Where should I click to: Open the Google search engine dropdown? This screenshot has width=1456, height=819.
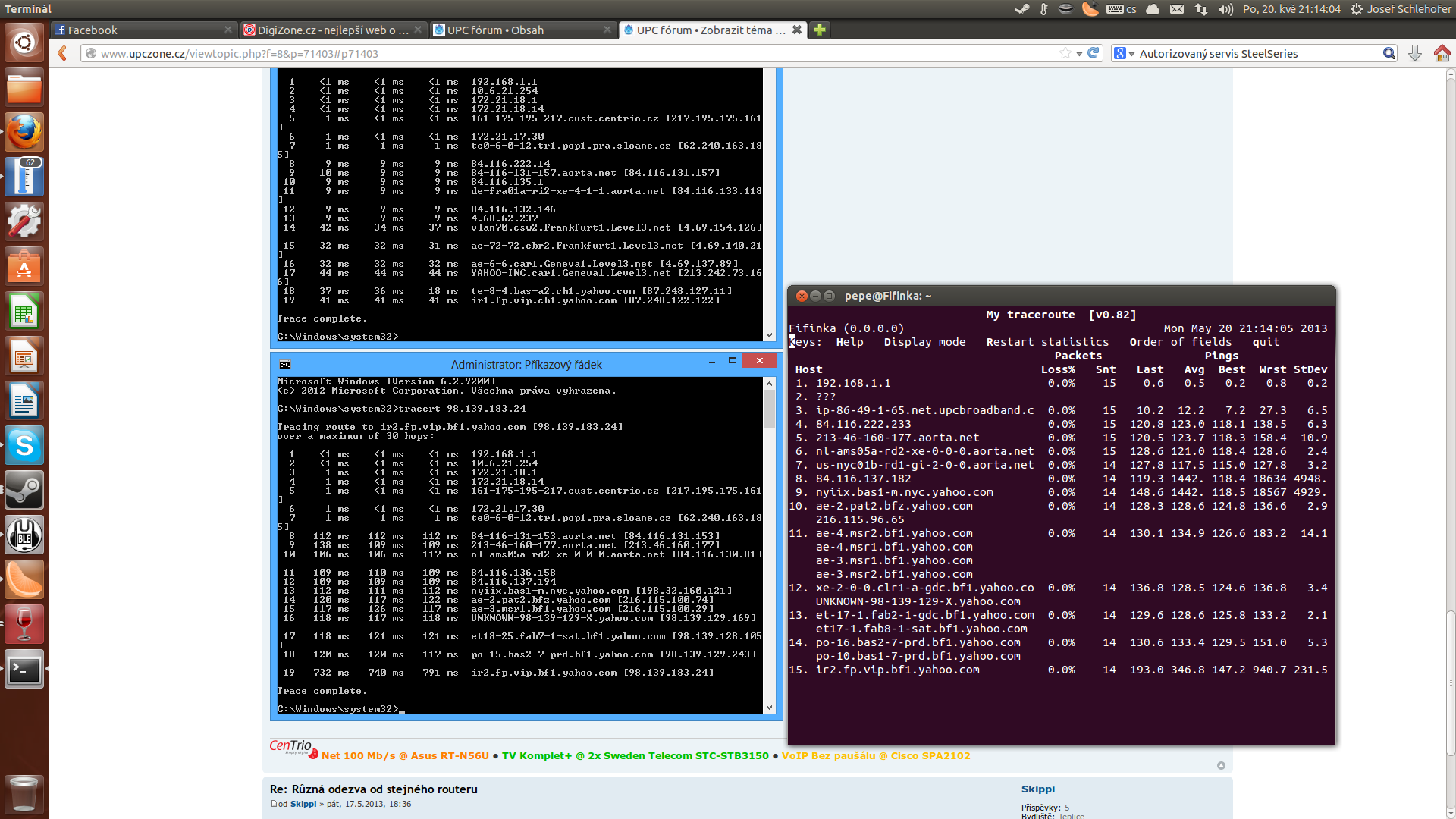coord(1124,53)
